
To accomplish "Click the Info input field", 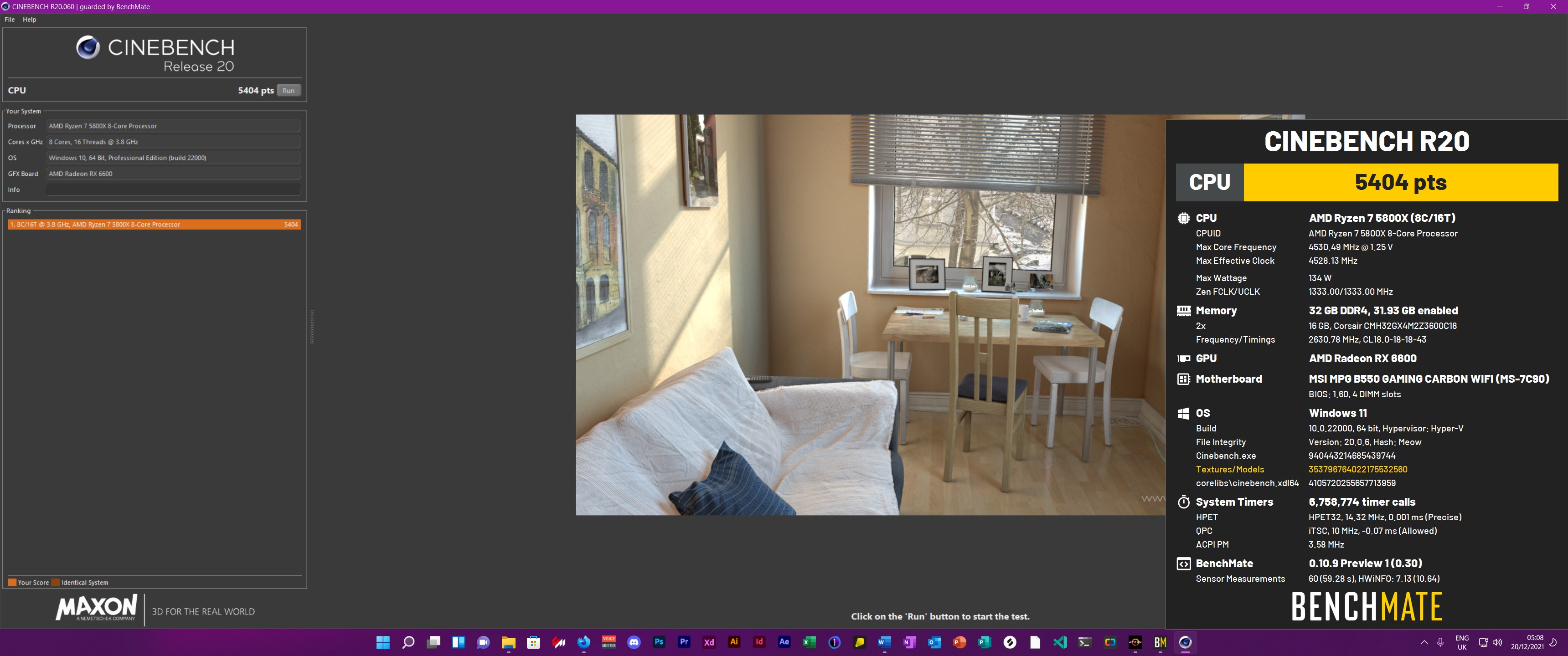I will [x=174, y=190].
